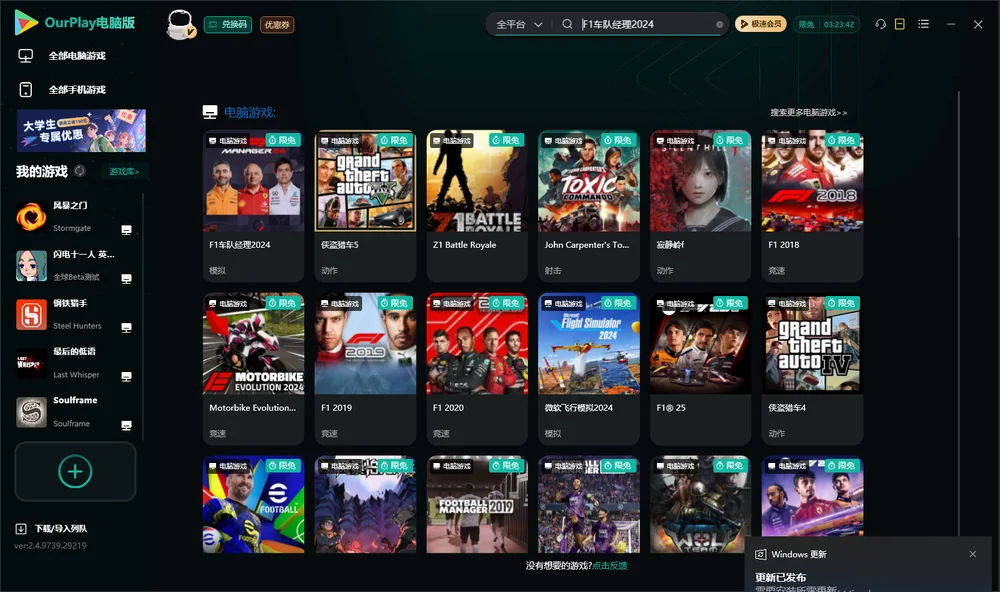Open the F1® 25 game card
Screen dimensions: 1000x592
[700, 369]
